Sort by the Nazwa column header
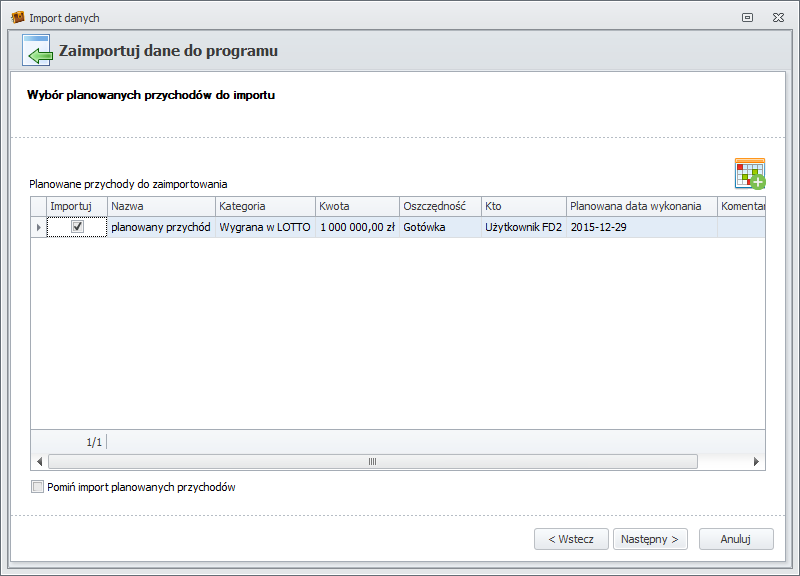The height and width of the screenshot is (576, 800). (x=160, y=206)
